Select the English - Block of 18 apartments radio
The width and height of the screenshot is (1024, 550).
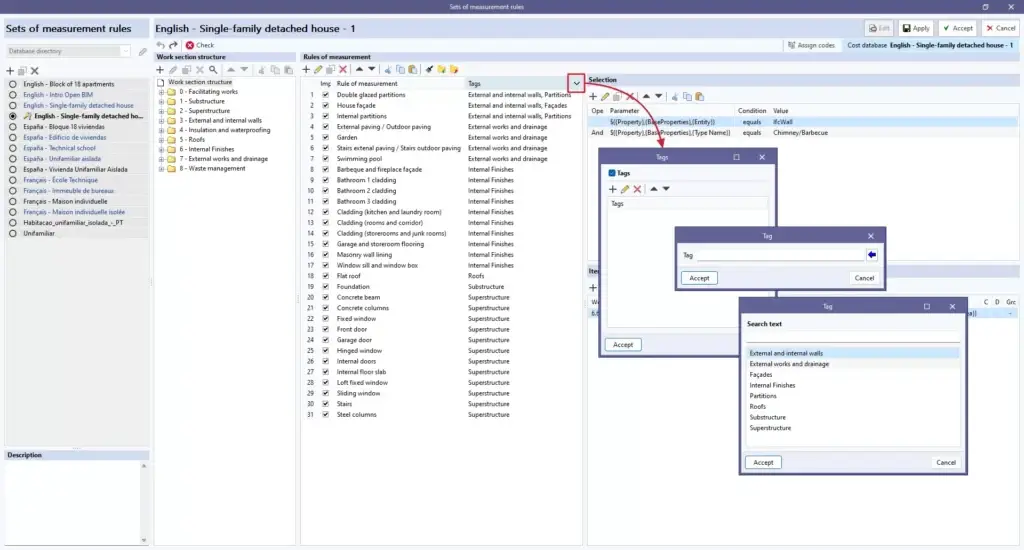point(12,84)
